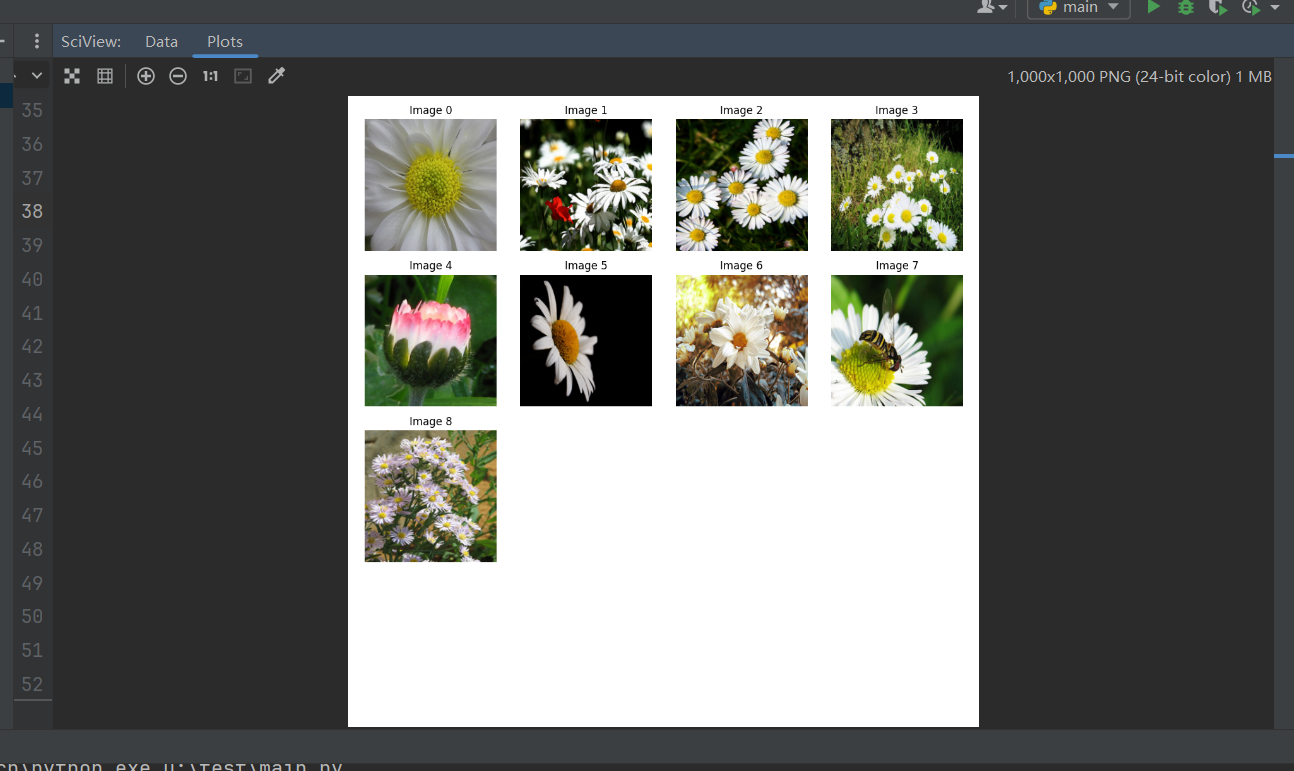
Task: Click the Image 5 daisy on black background
Action: pos(586,341)
